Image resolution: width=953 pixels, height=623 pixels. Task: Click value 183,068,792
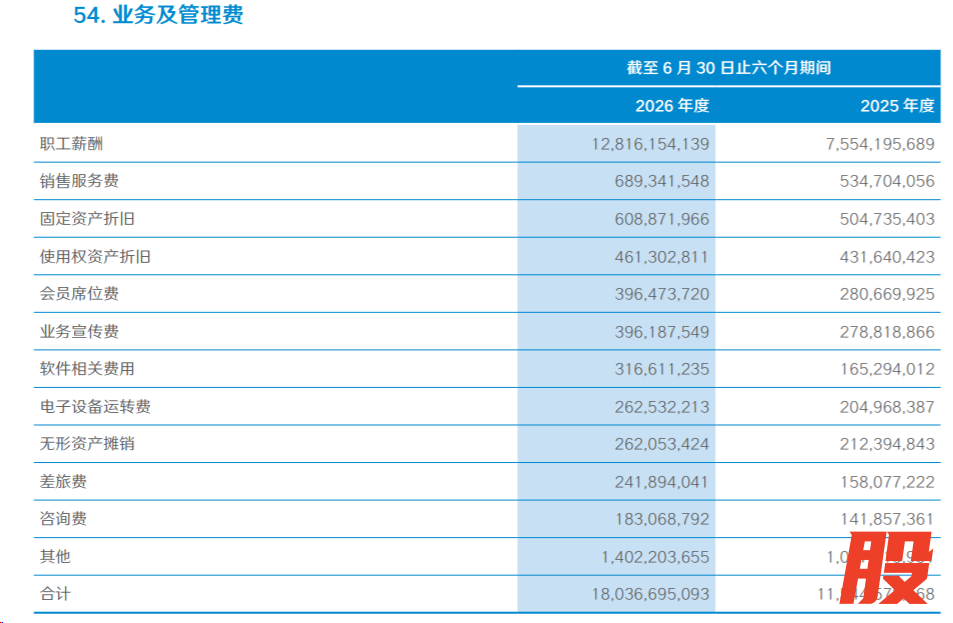662,519
